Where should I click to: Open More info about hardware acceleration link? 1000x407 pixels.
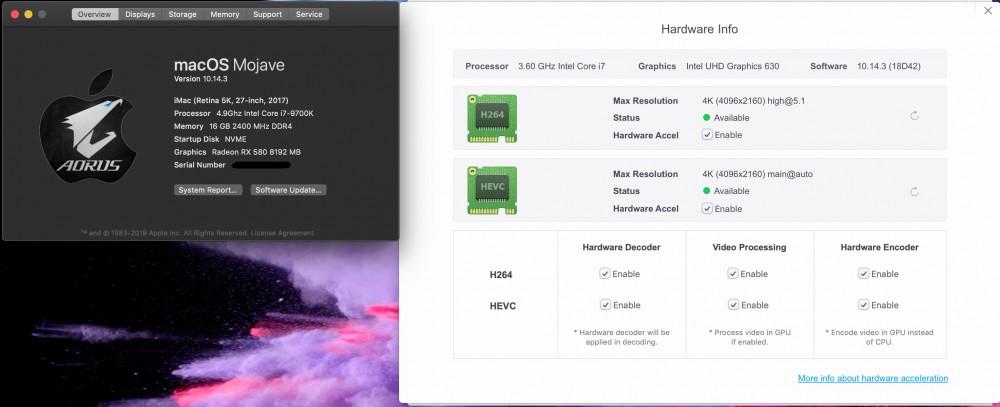coord(872,378)
